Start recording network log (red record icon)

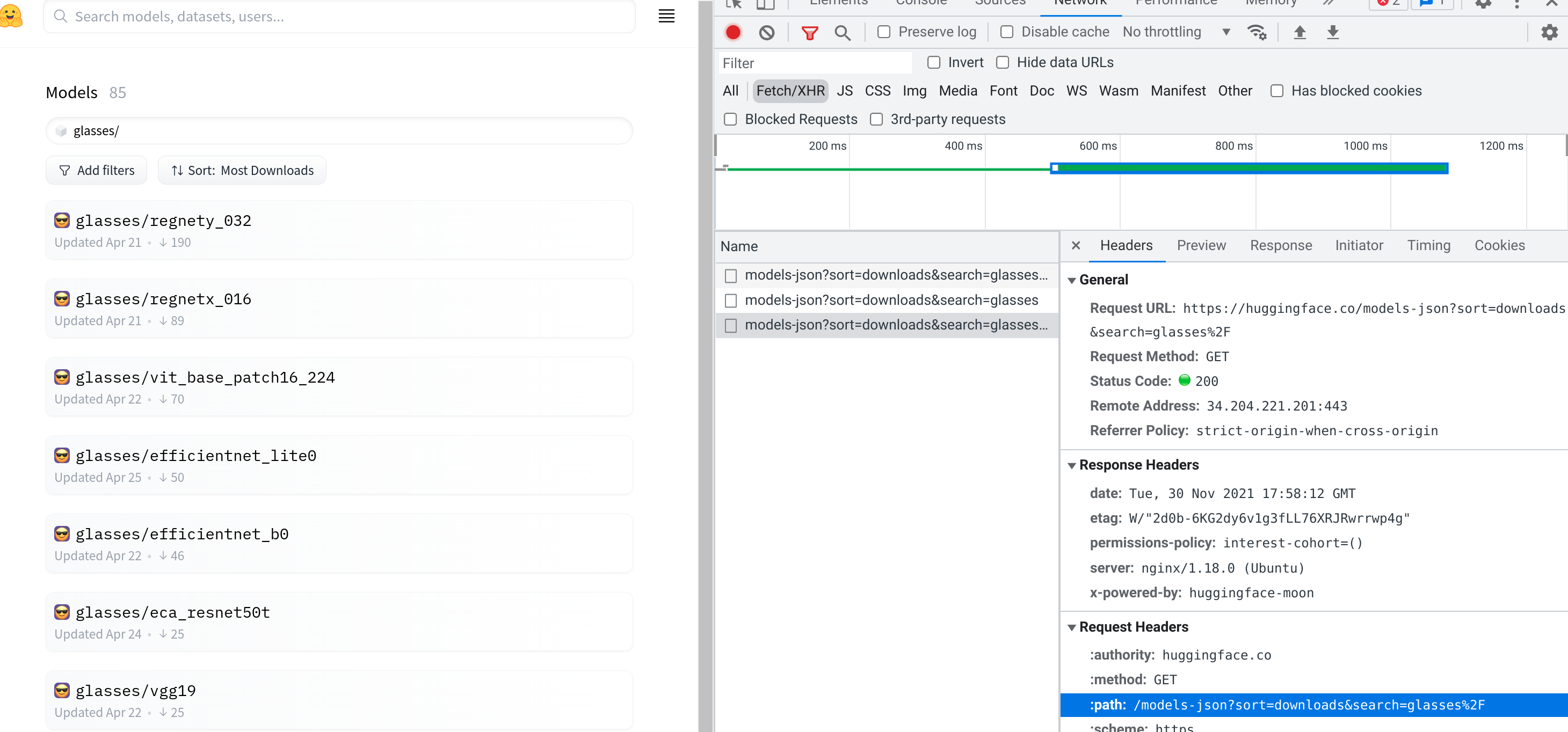point(733,32)
